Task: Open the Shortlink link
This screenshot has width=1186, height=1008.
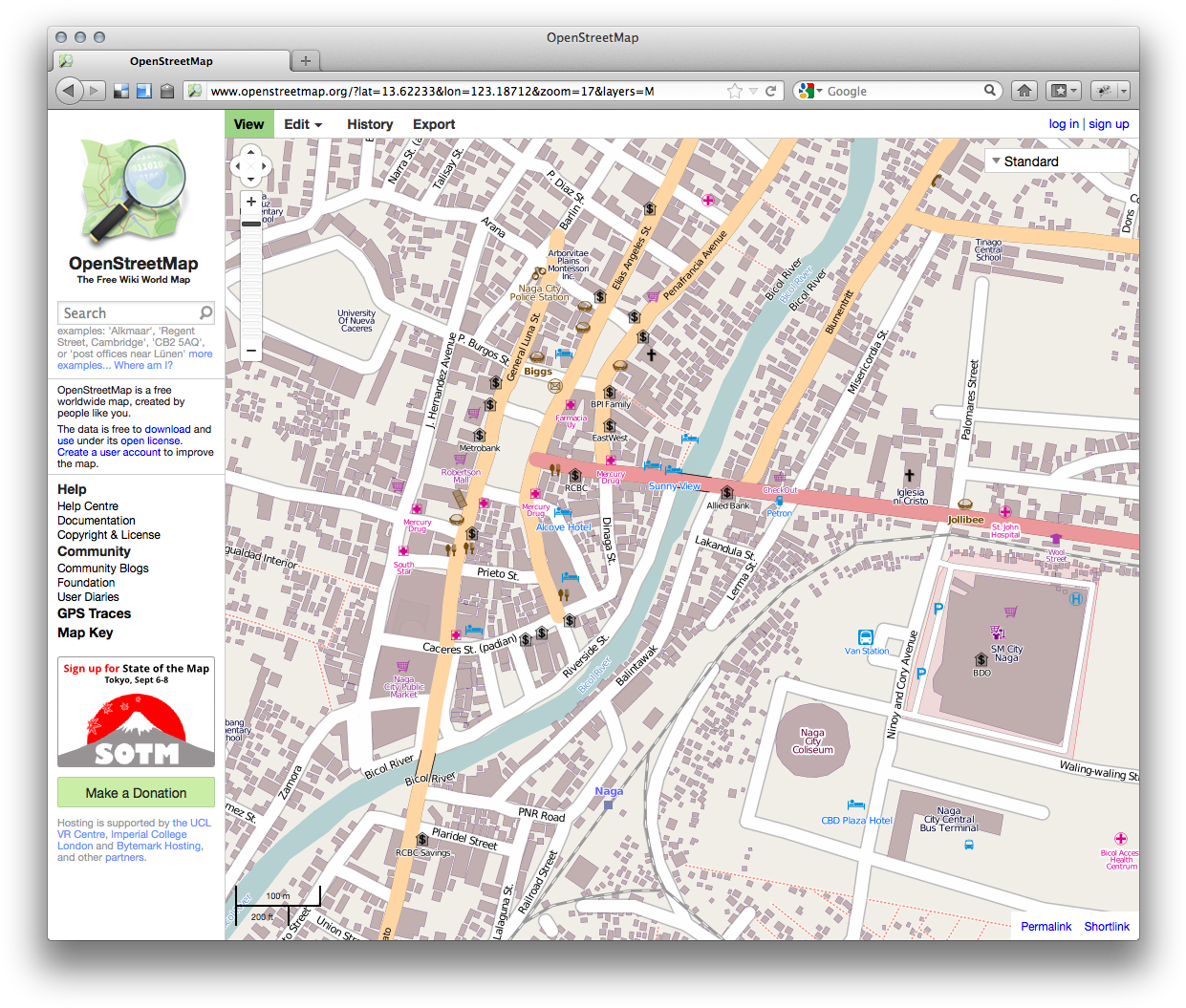Action: (1107, 926)
